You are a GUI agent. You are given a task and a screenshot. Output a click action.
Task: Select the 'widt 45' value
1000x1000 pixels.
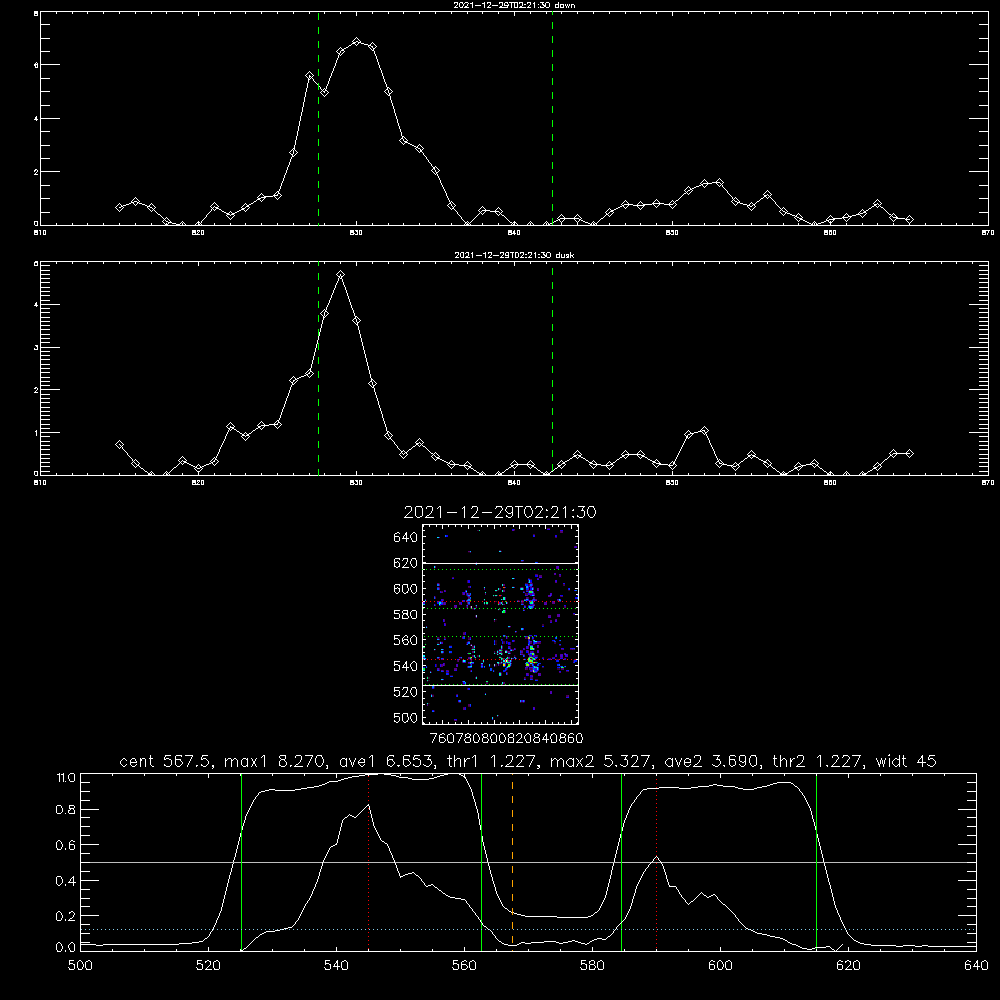click(906, 761)
